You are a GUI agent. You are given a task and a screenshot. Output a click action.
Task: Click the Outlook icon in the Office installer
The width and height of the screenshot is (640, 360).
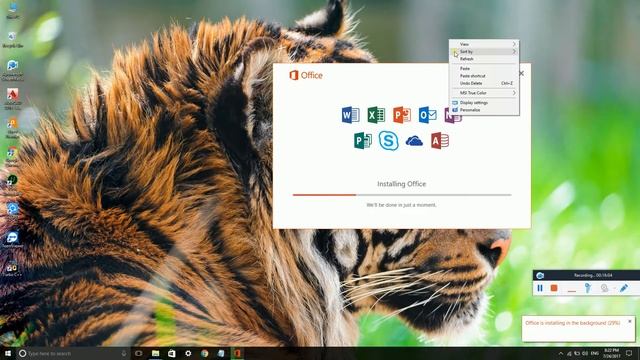pos(427,115)
